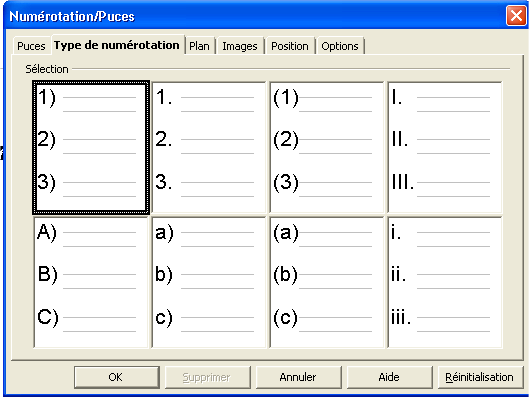This screenshot has height=399, width=529.
Task: Click the Supprimer button
Action: pyautogui.click(x=207, y=377)
